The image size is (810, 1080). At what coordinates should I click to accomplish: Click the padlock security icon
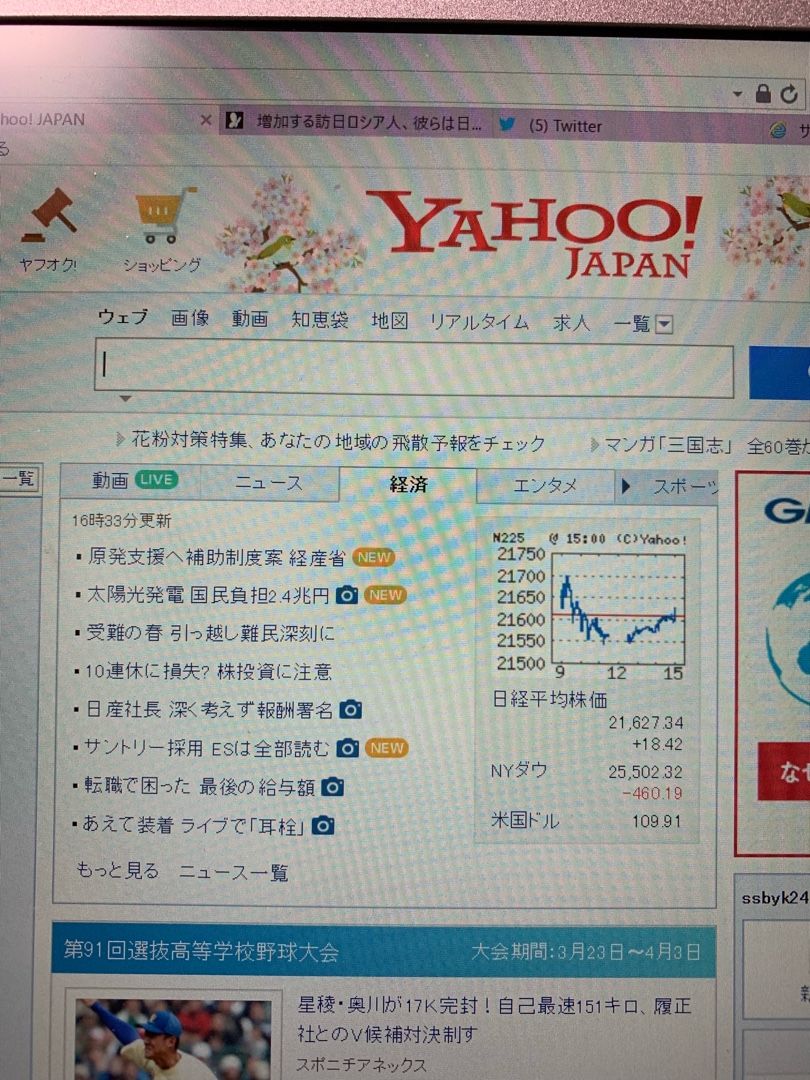tap(762, 93)
